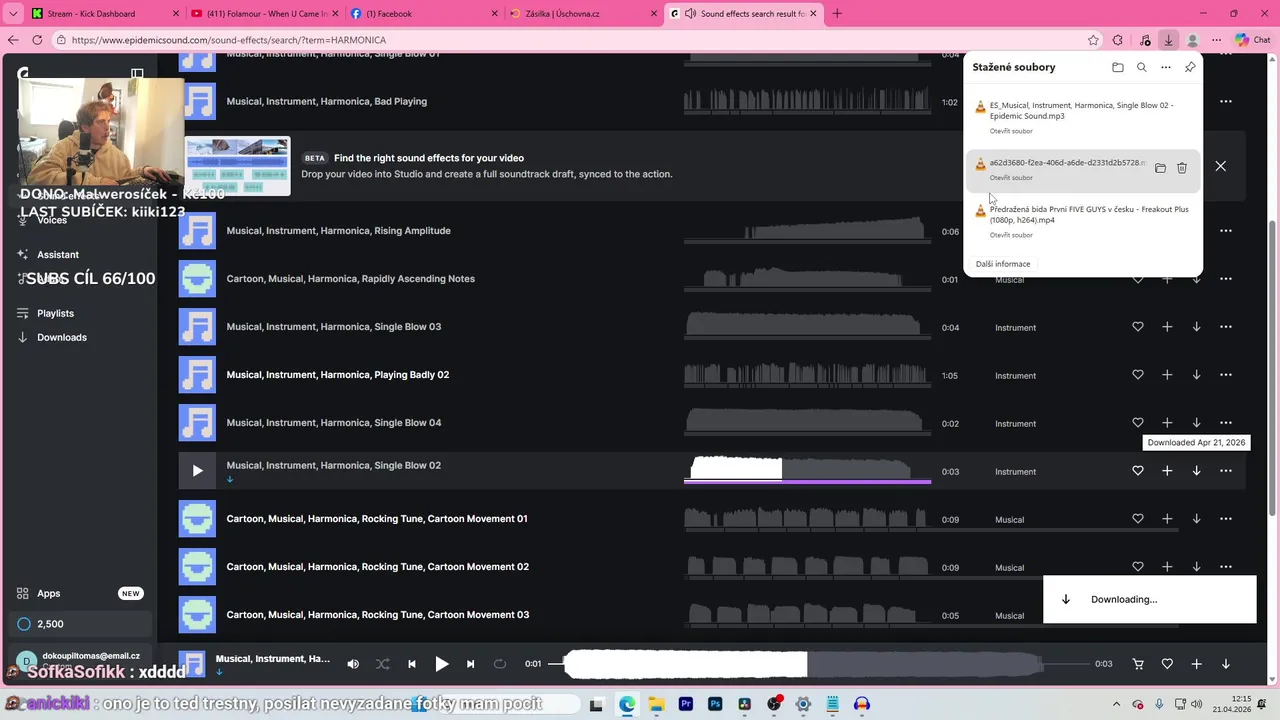The image size is (1280, 720).
Task: Add Single Blow 02 to a playlist
Action: pos(1167,471)
